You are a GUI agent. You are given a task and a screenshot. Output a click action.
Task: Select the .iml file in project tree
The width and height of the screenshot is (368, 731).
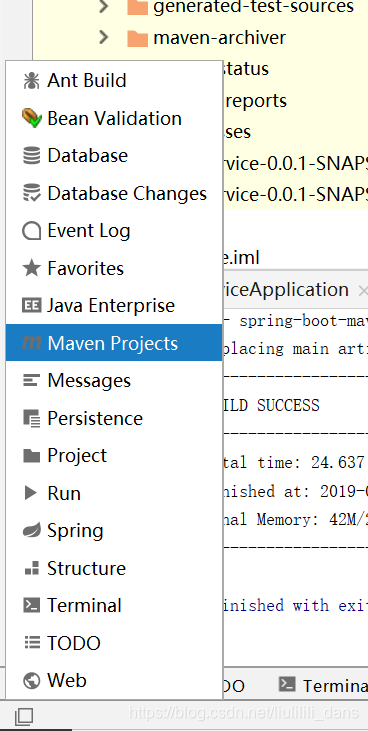(242, 257)
